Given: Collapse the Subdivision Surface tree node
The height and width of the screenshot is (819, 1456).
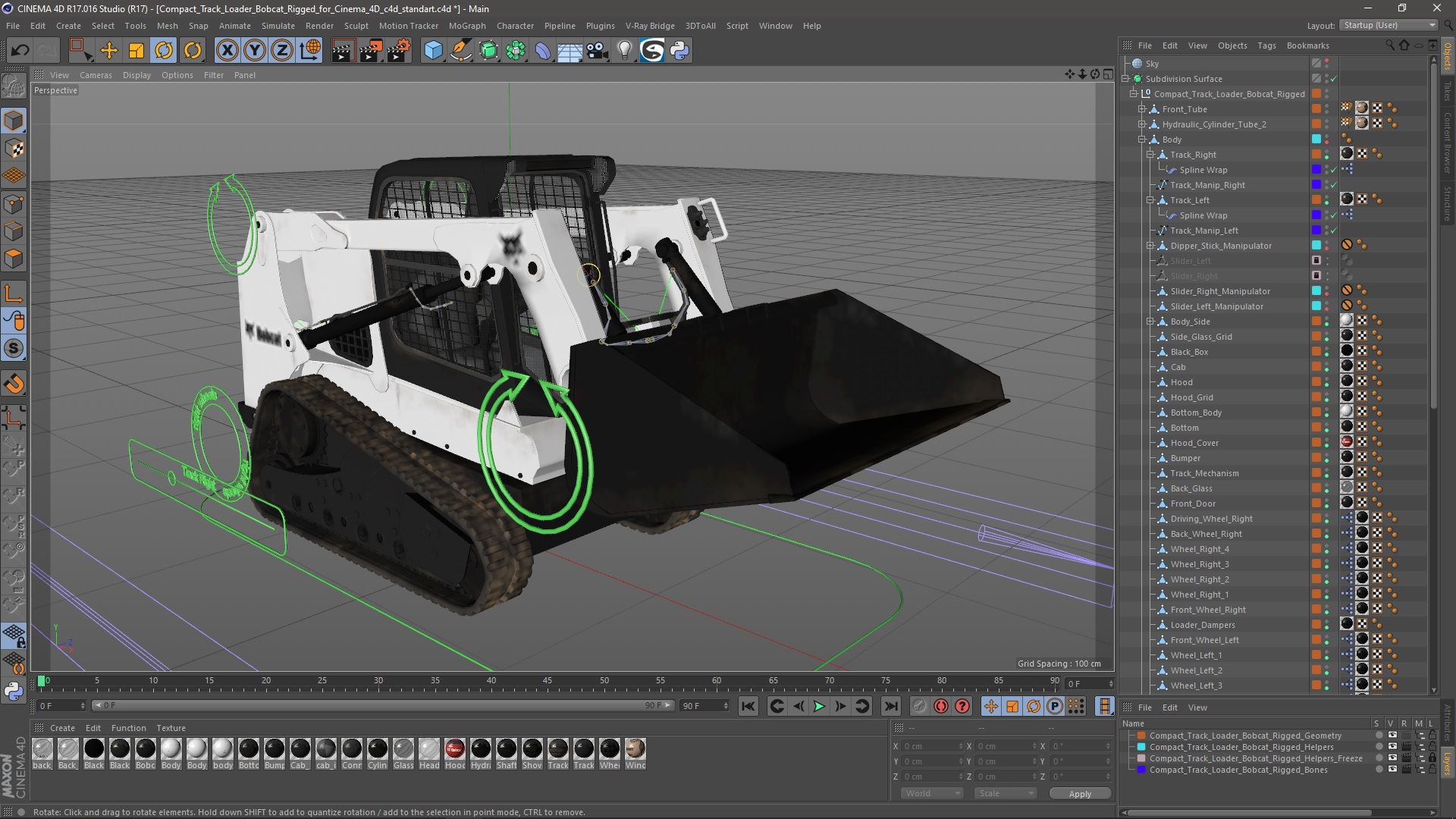Looking at the screenshot, I should 1126,78.
